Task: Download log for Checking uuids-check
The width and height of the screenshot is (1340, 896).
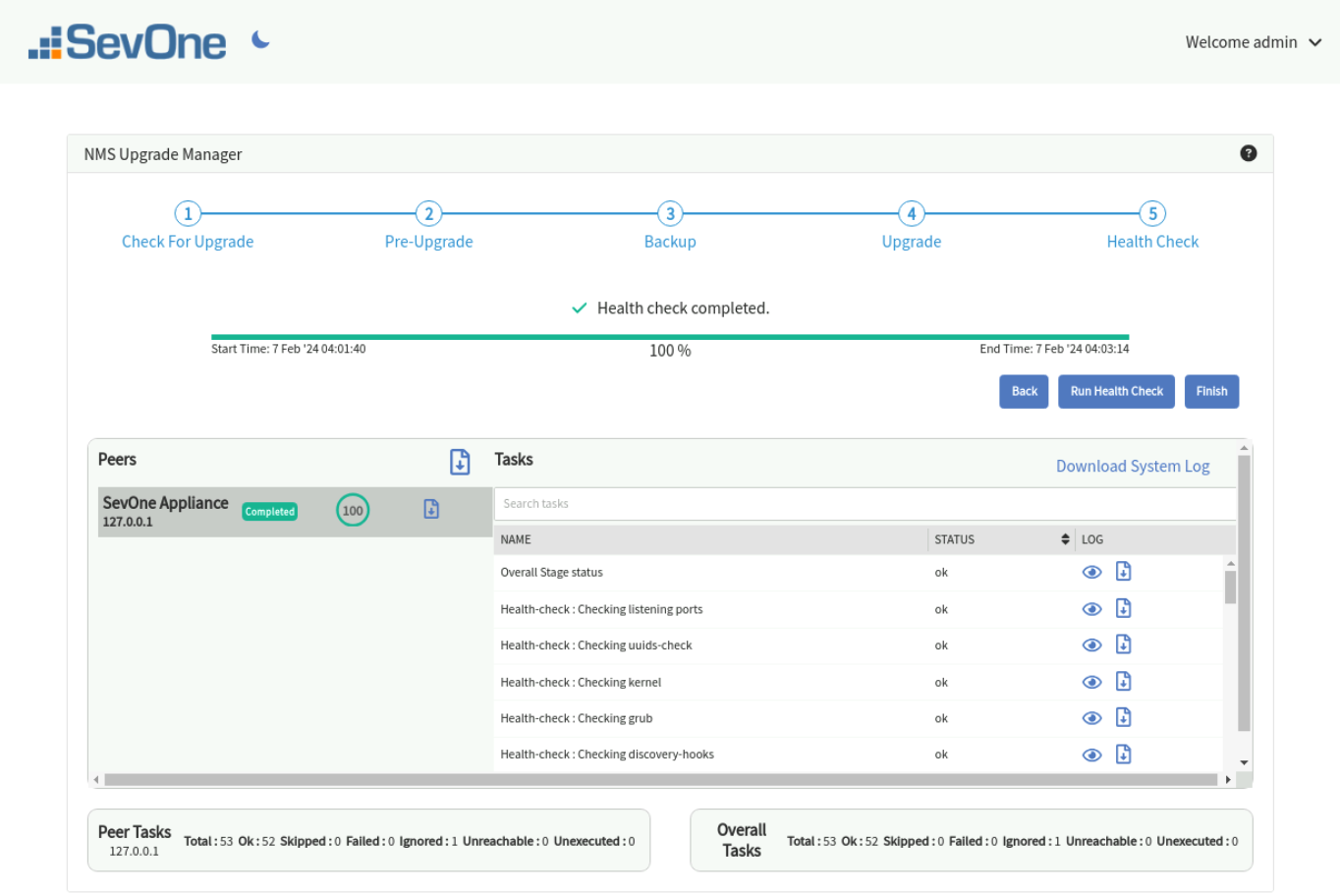Action: tap(1124, 644)
